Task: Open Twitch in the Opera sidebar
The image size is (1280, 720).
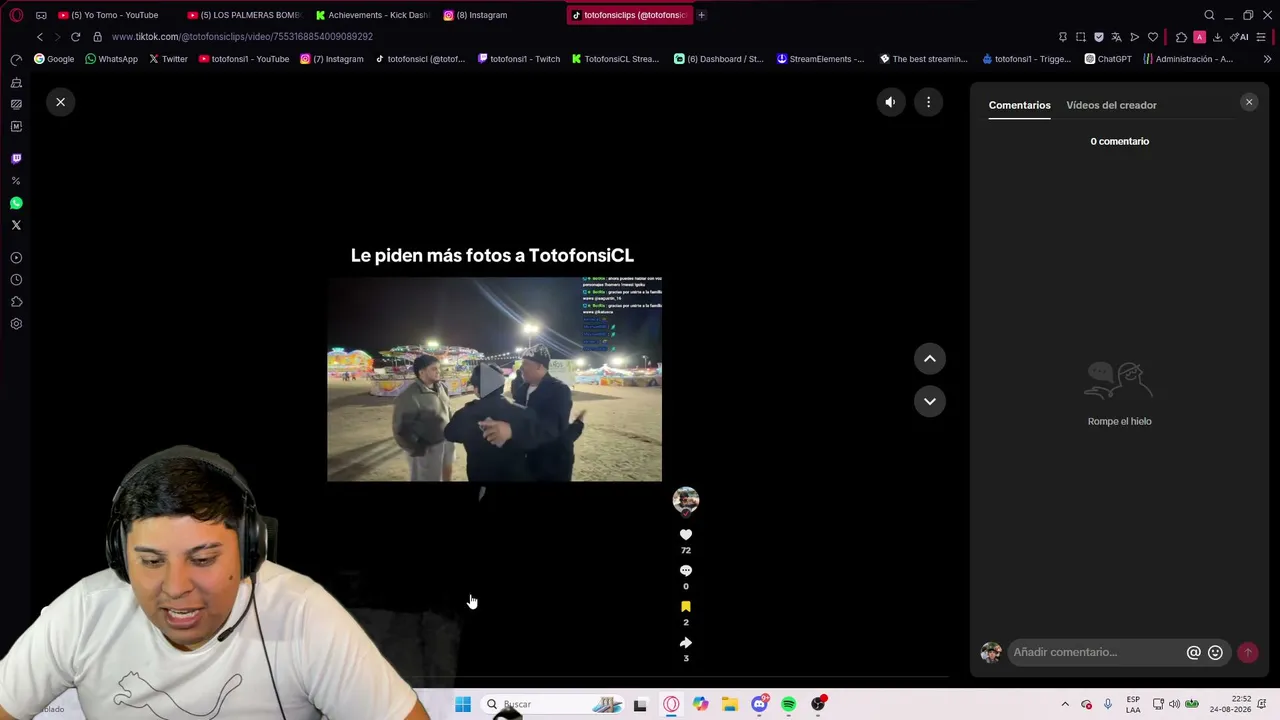Action: tap(16, 159)
